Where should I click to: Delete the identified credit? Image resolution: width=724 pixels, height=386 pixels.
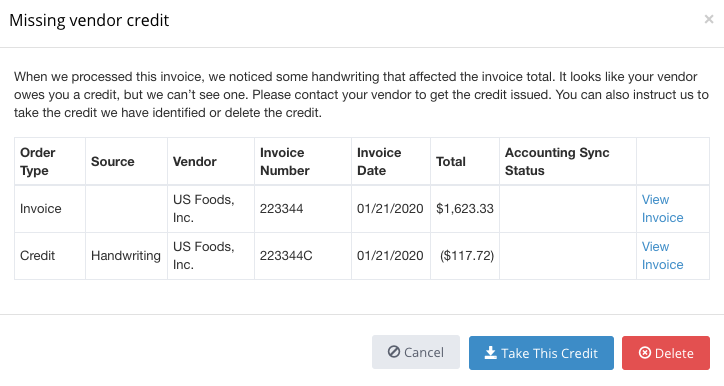click(x=666, y=353)
